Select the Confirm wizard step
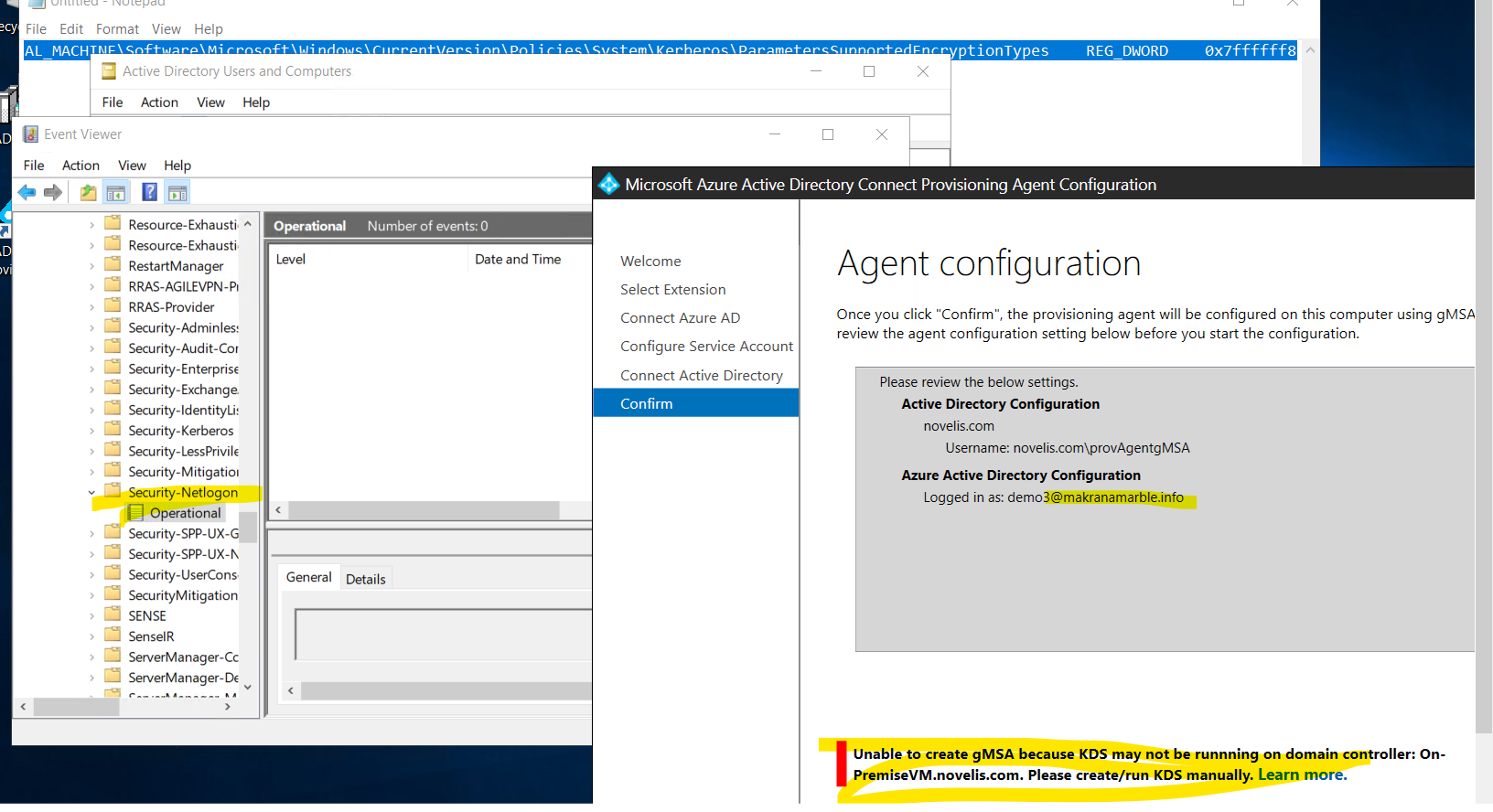The height and width of the screenshot is (812, 1493). (x=696, y=403)
